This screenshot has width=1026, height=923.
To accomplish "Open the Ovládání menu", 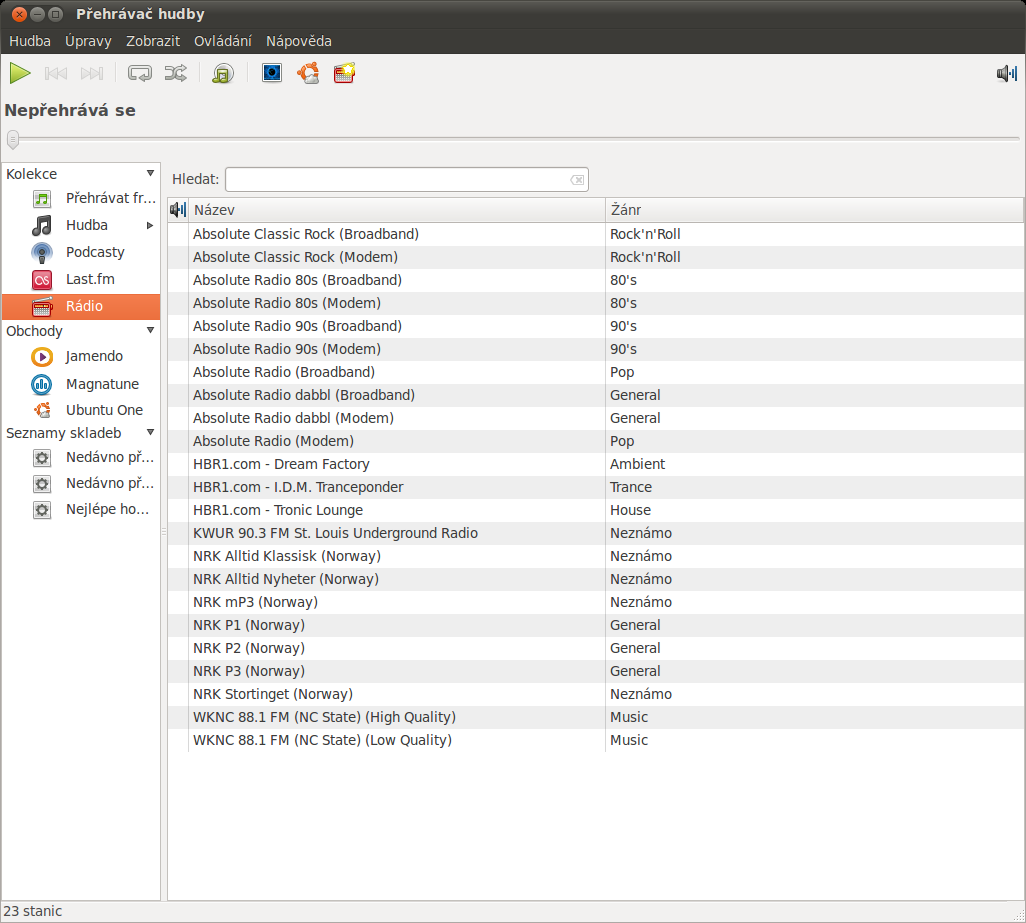I will point(222,41).
